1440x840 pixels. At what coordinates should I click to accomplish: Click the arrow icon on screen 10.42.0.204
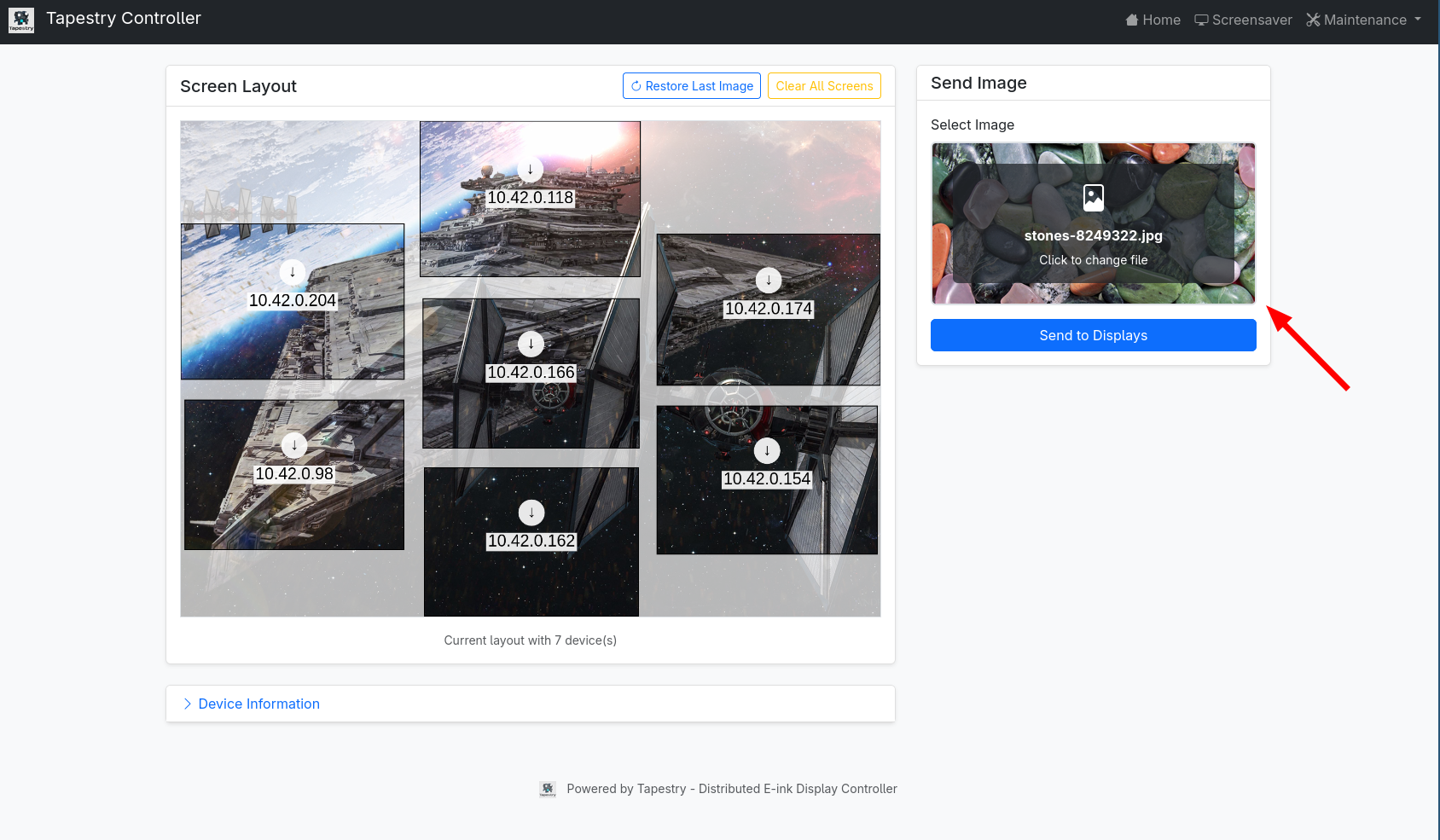(x=293, y=272)
